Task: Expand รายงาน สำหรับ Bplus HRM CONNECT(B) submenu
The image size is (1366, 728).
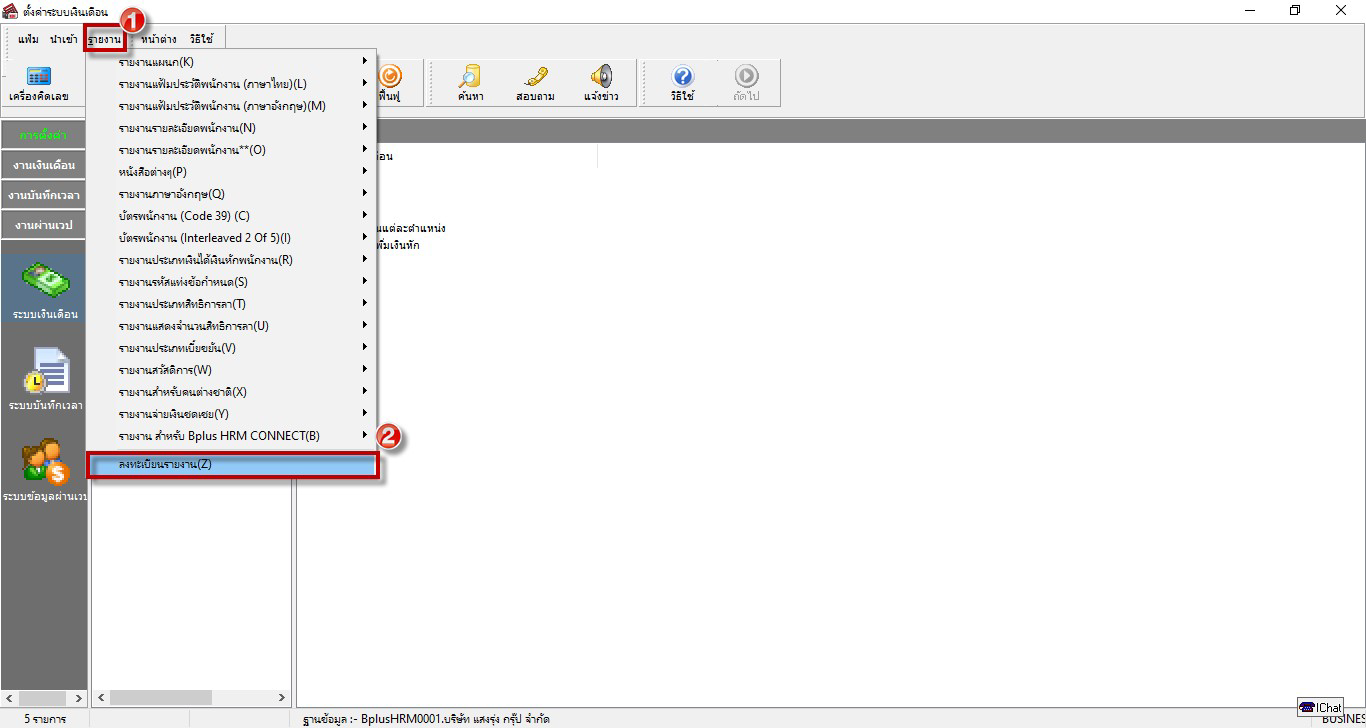Action: click(230, 436)
